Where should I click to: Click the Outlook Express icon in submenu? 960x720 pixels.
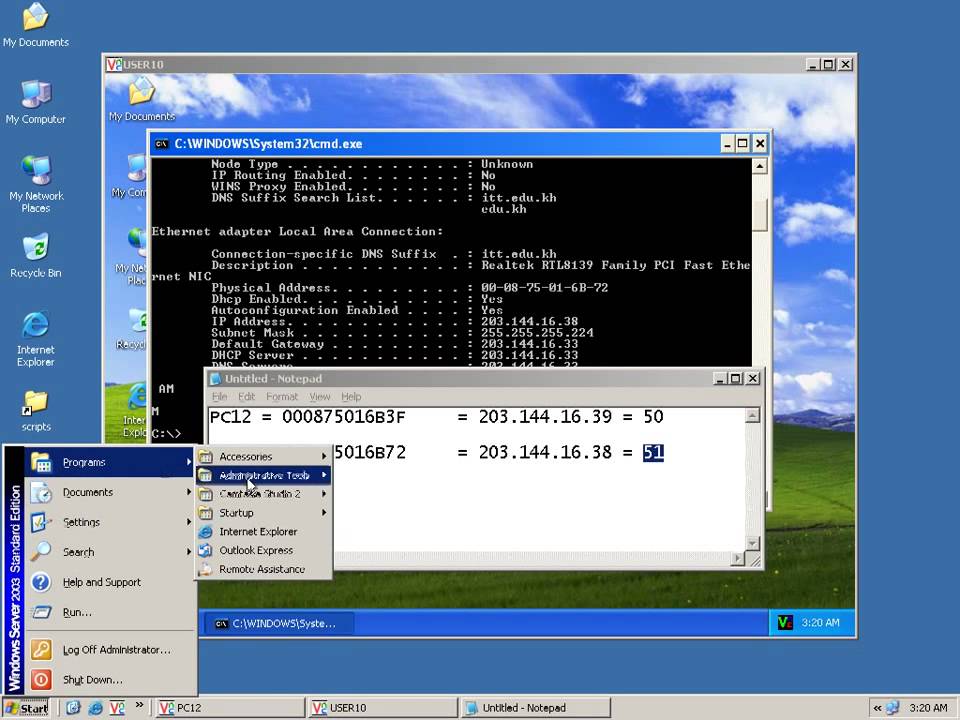click(206, 550)
